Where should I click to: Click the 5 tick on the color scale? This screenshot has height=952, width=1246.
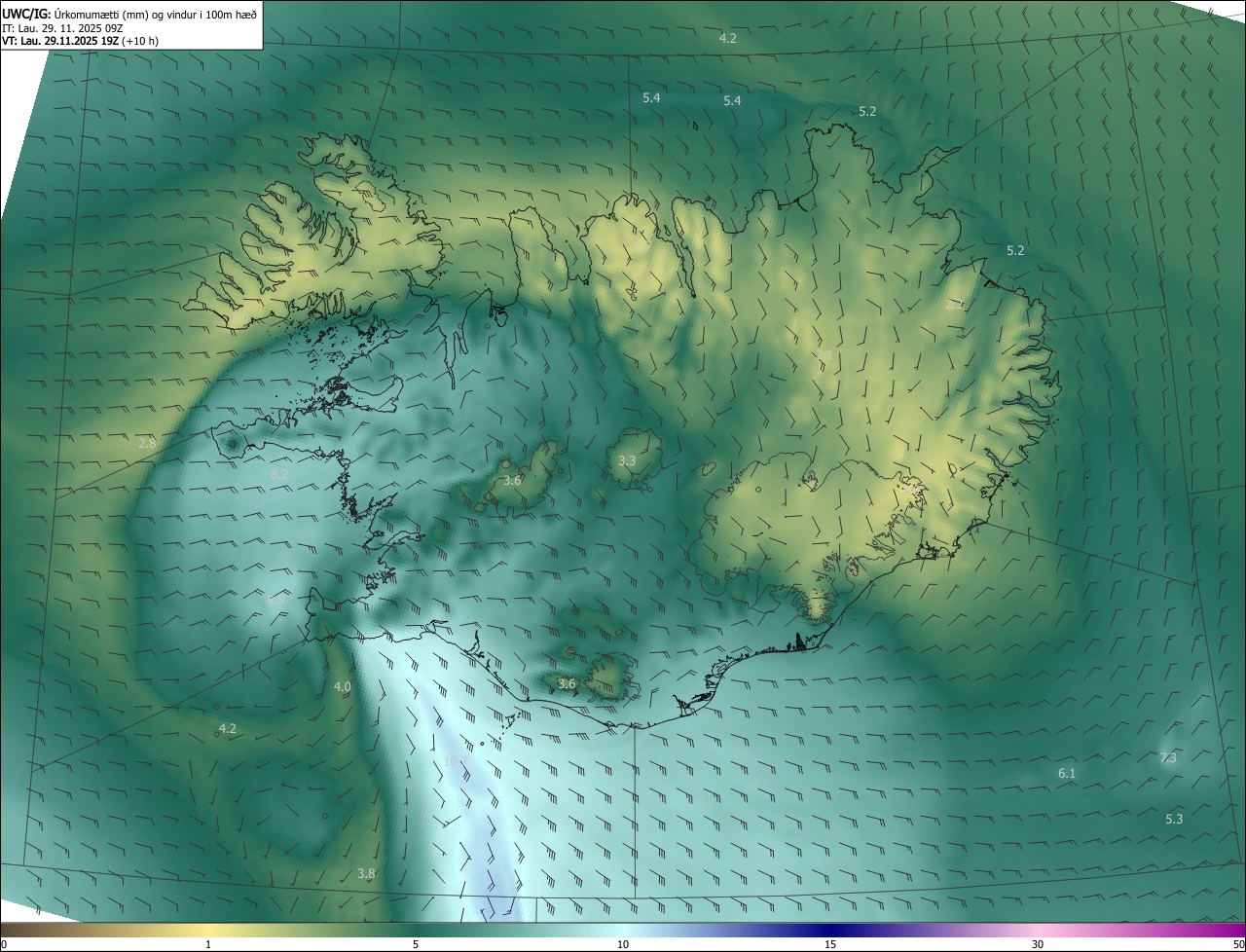[x=416, y=944]
